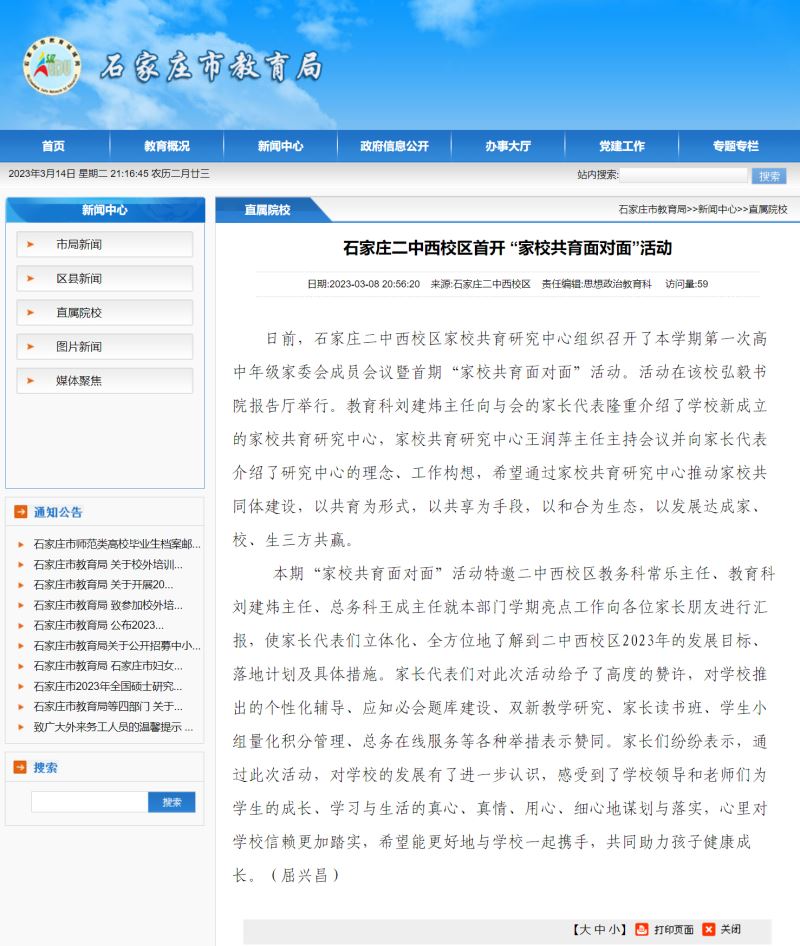This screenshot has height=946, width=800.
Task: Open the 政府信息公开 navigation menu
Action: point(395,146)
